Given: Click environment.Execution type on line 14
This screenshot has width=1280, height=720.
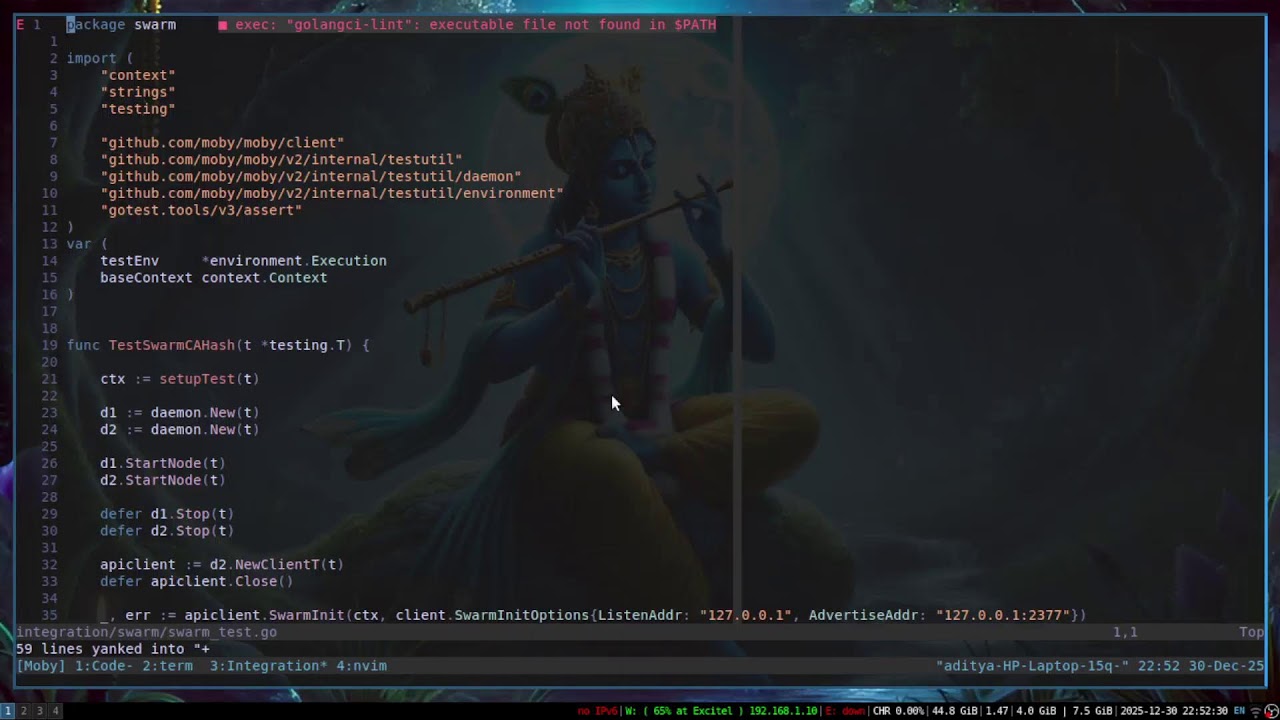Looking at the screenshot, I should [x=298, y=261].
